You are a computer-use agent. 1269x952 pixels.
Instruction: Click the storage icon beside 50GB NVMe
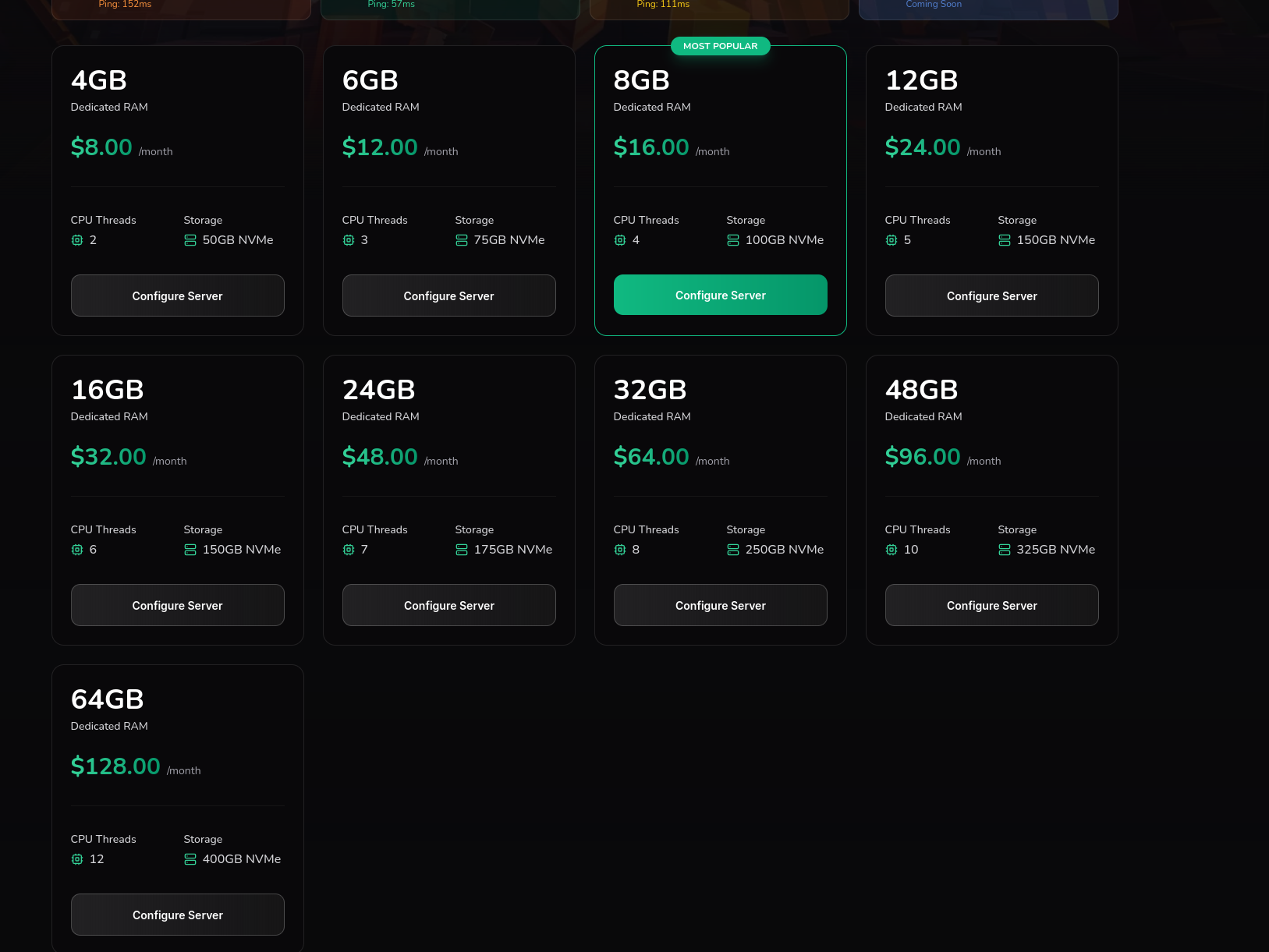190,240
